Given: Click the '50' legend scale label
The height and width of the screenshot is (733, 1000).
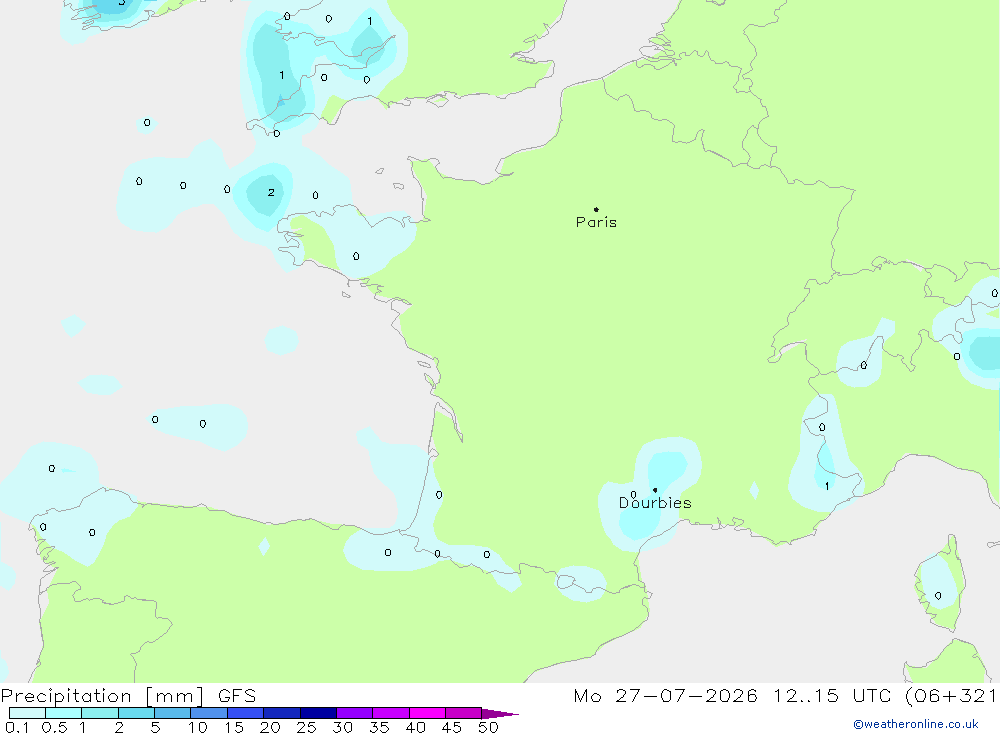Looking at the screenshot, I should pos(488,727).
